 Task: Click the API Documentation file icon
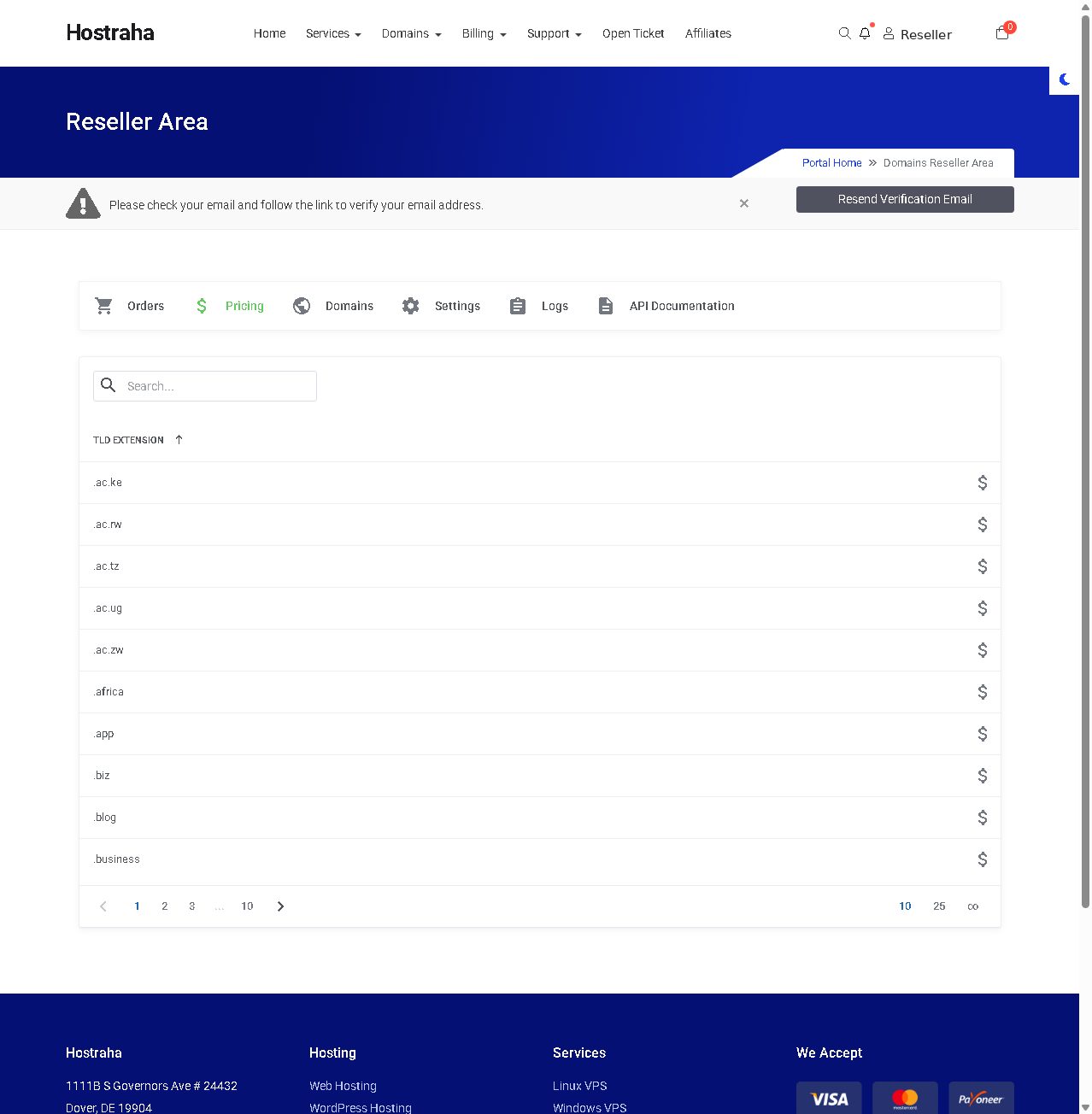click(x=606, y=306)
